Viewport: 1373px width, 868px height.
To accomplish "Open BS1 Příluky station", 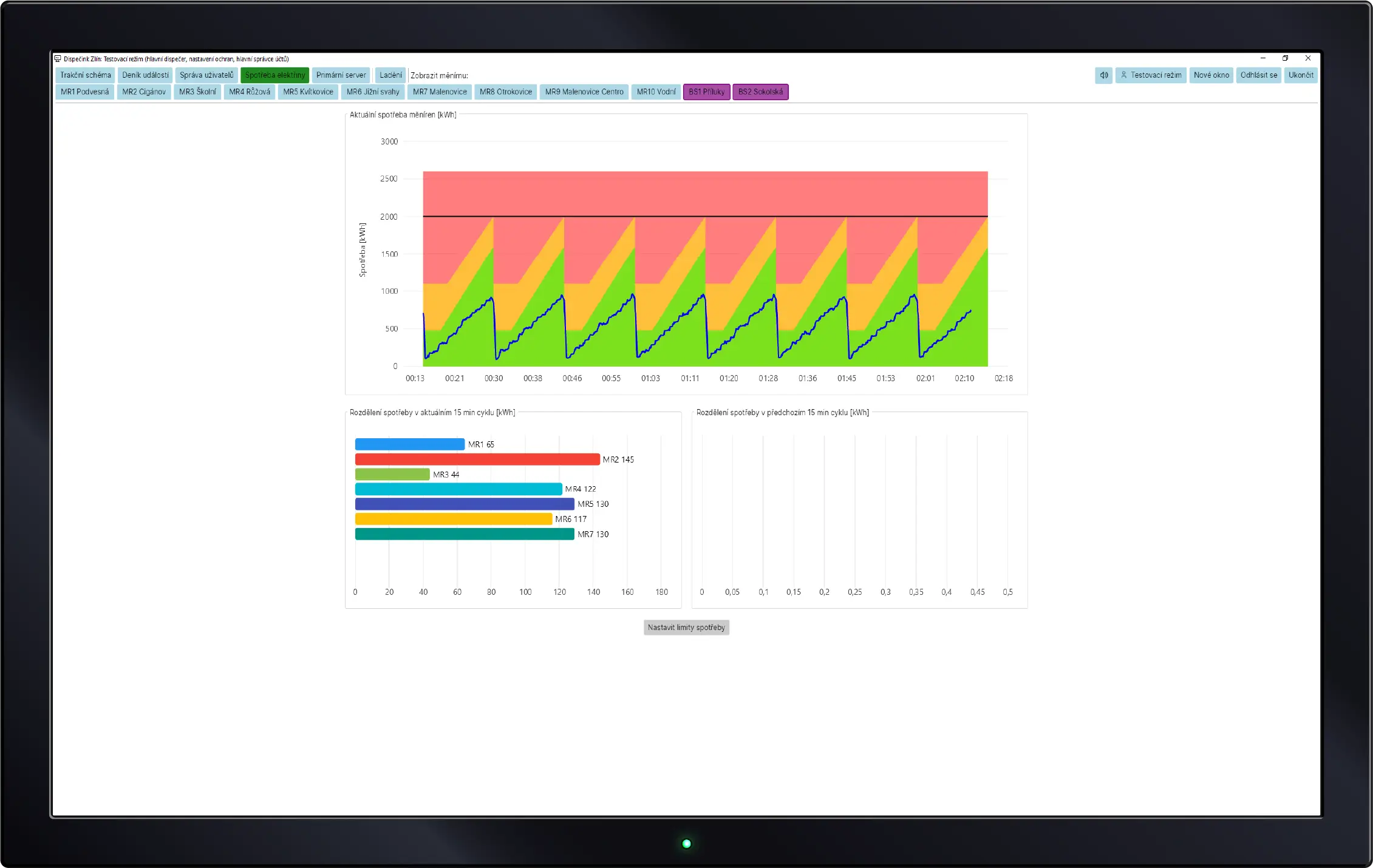I will [x=707, y=92].
